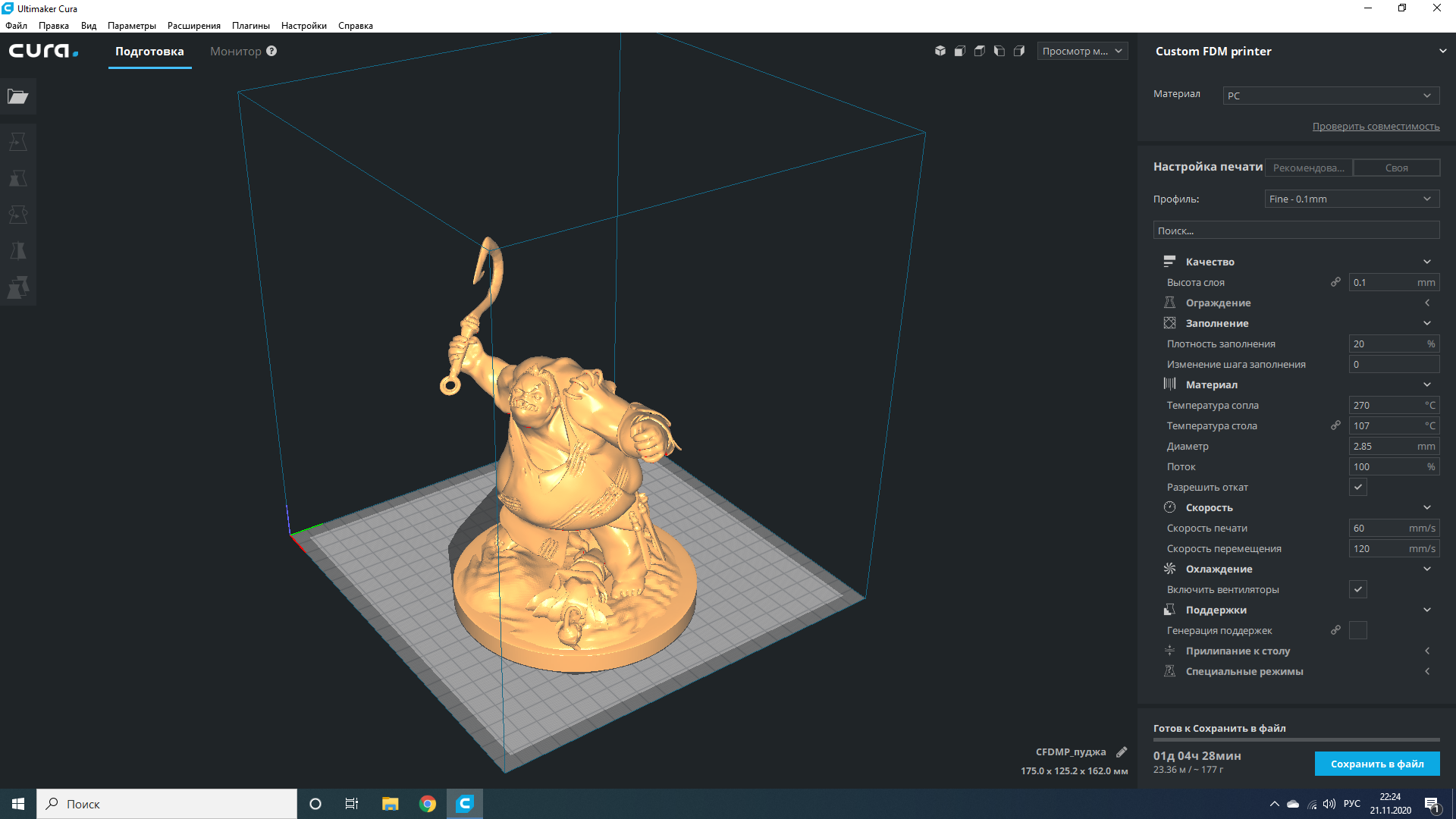Screen dimensions: 1456x819
Task: Expand the Ограждение section chevron
Action: tap(1427, 303)
